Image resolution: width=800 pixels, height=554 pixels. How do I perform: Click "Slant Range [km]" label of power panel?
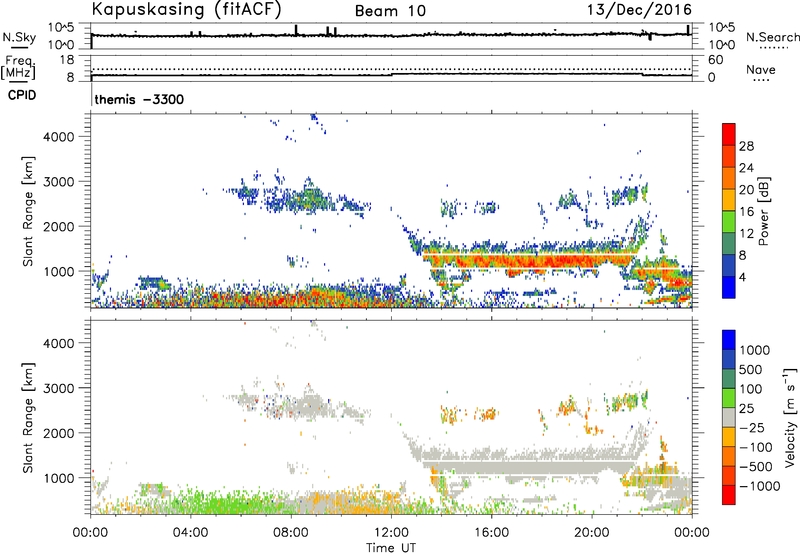(x=28, y=211)
